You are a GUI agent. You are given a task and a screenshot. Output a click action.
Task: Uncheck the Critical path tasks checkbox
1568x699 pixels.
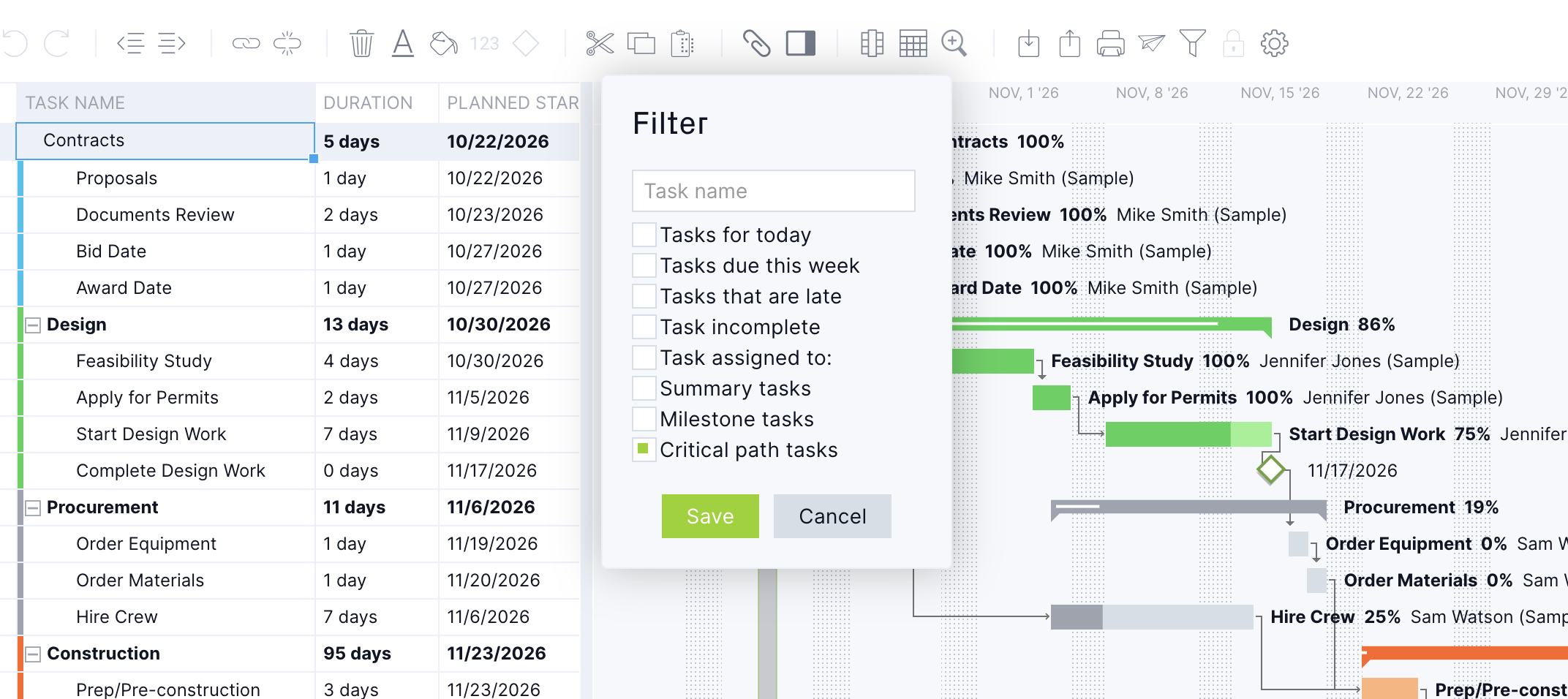[644, 450]
